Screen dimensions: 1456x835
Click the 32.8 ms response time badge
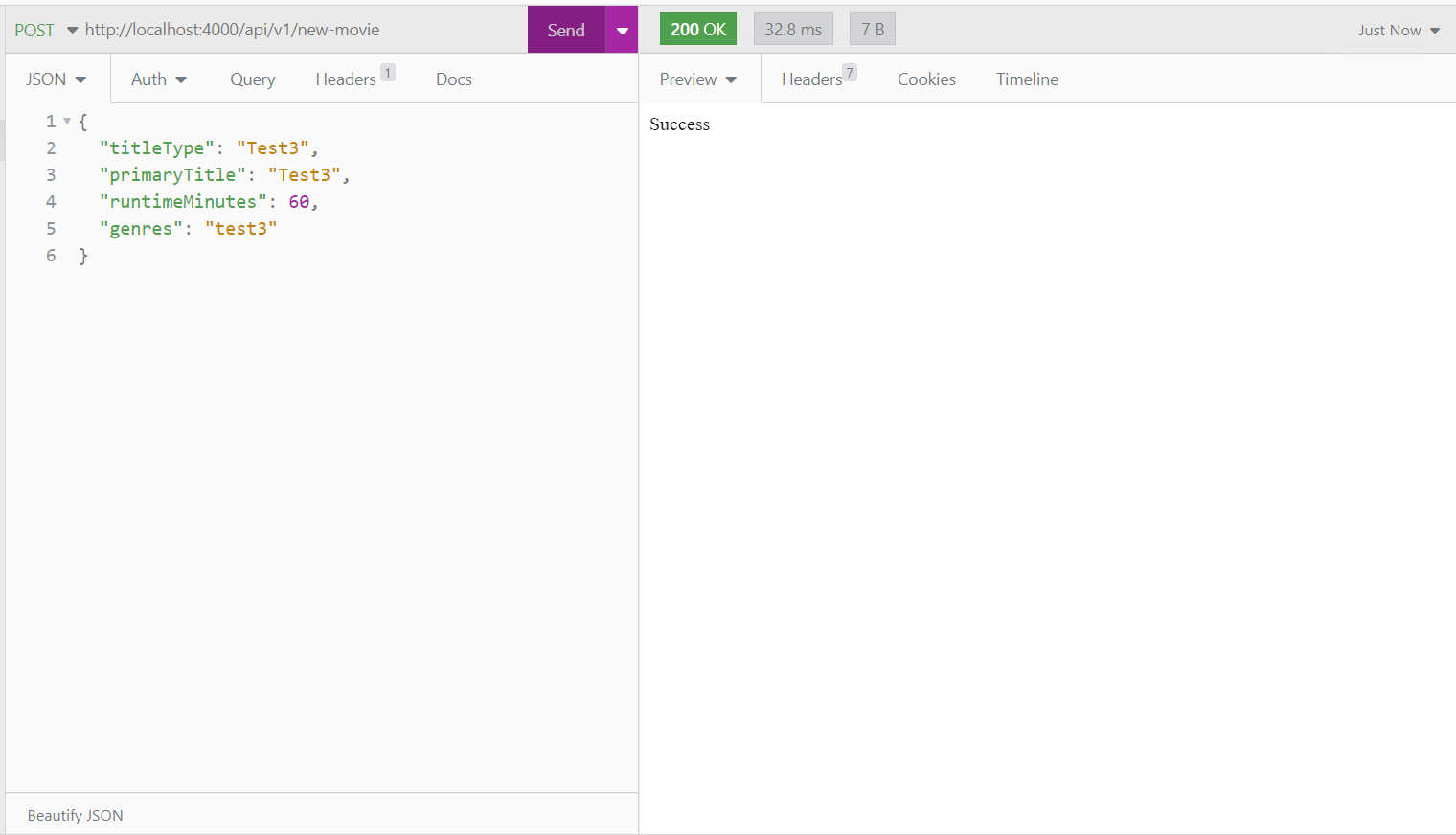tap(792, 29)
